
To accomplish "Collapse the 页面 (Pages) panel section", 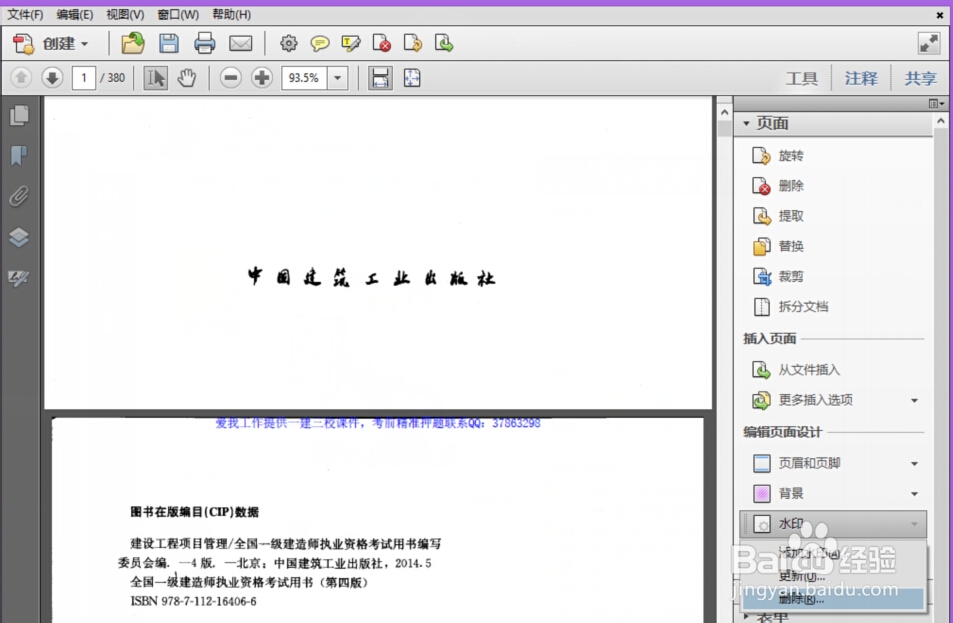I will 746,123.
